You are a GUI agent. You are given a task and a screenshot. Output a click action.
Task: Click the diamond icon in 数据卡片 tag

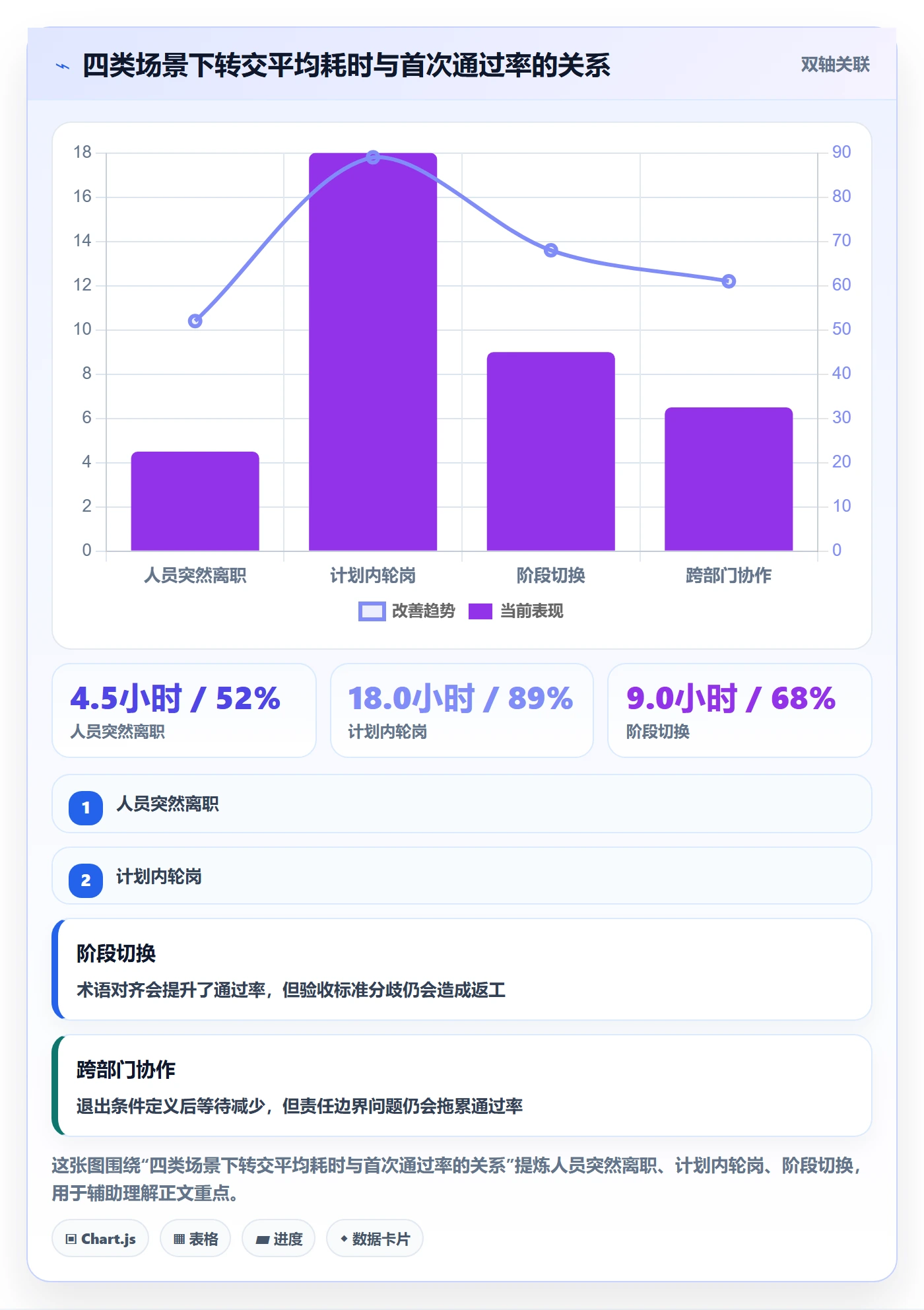click(344, 1239)
